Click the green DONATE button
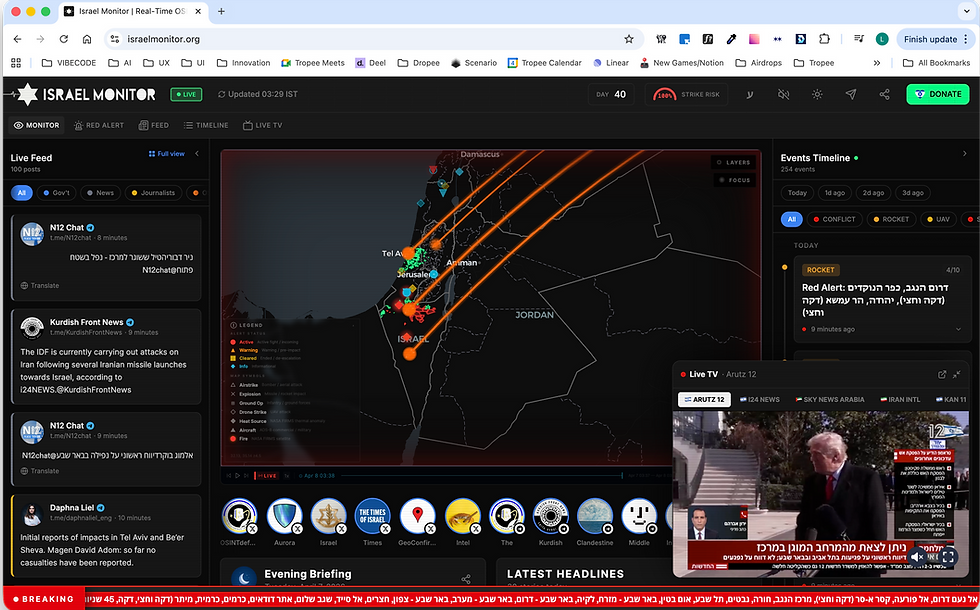The height and width of the screenshot is (610, 980). [x=938, y=94]
